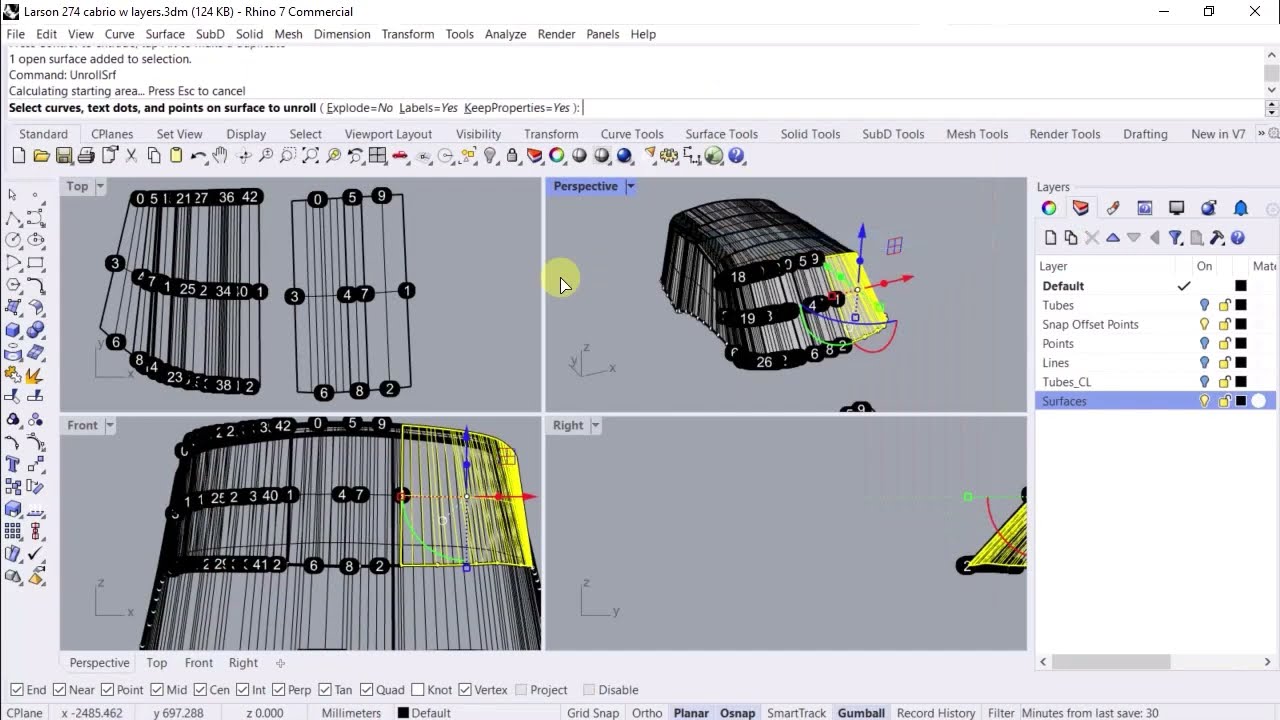Open the Perspective viewport dropdown arrow
1280x720 pixels.
click(630, 186)
